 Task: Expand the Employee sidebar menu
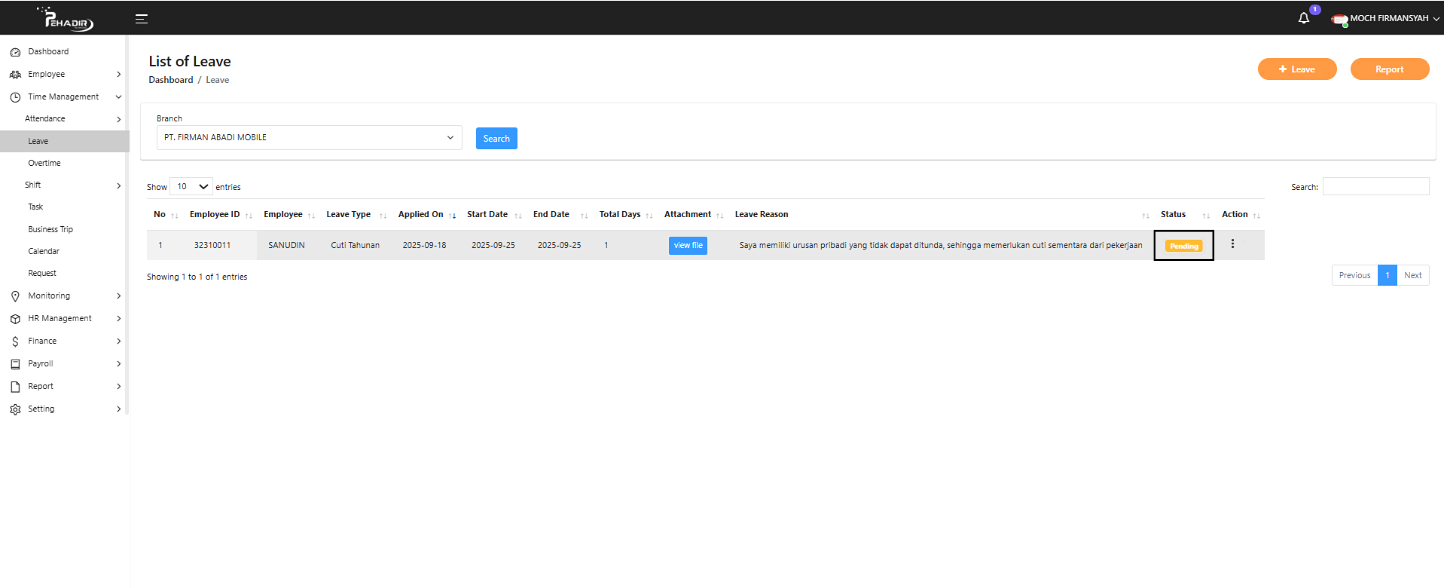click(x=47, y=74)
